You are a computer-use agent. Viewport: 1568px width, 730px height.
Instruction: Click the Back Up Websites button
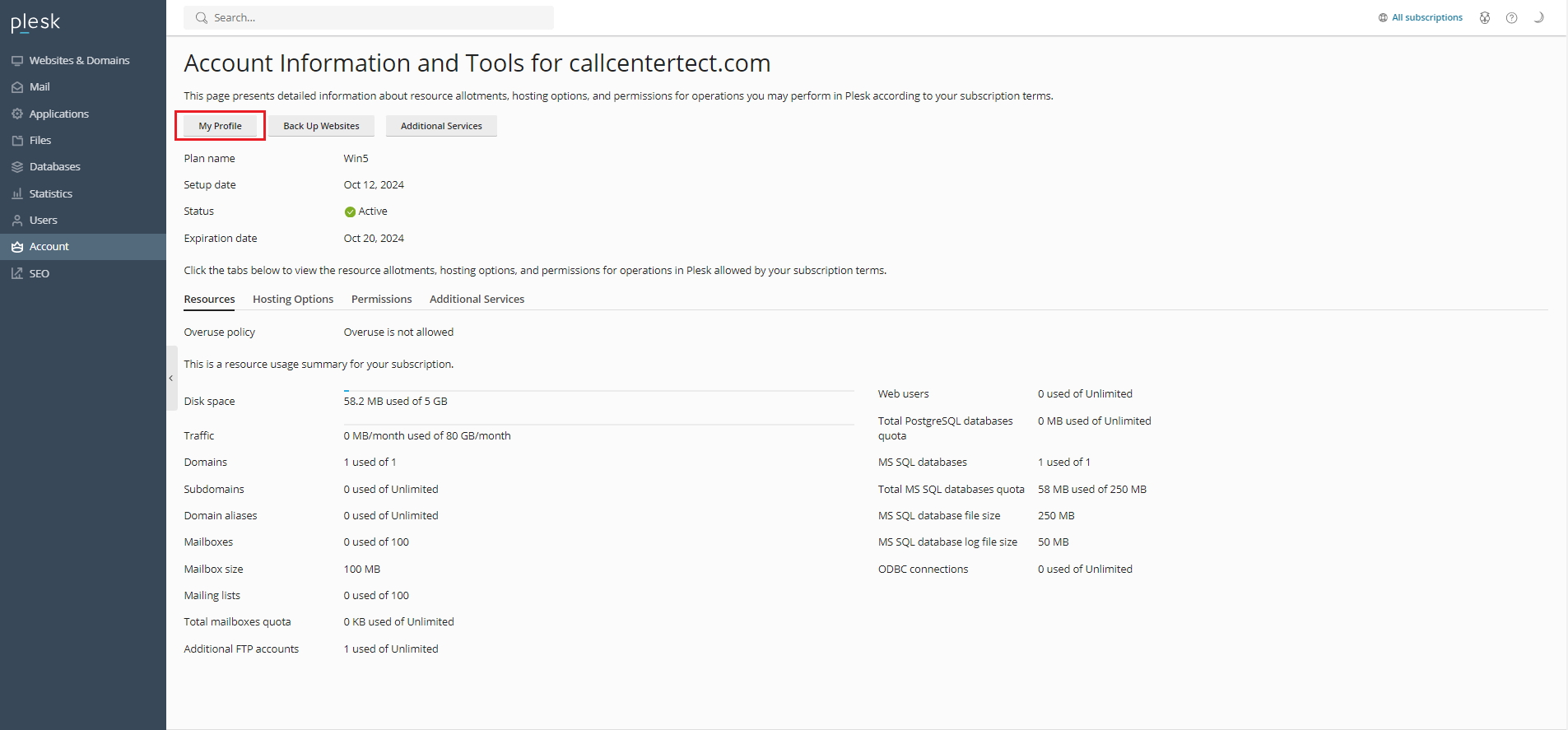coord(321,126)
